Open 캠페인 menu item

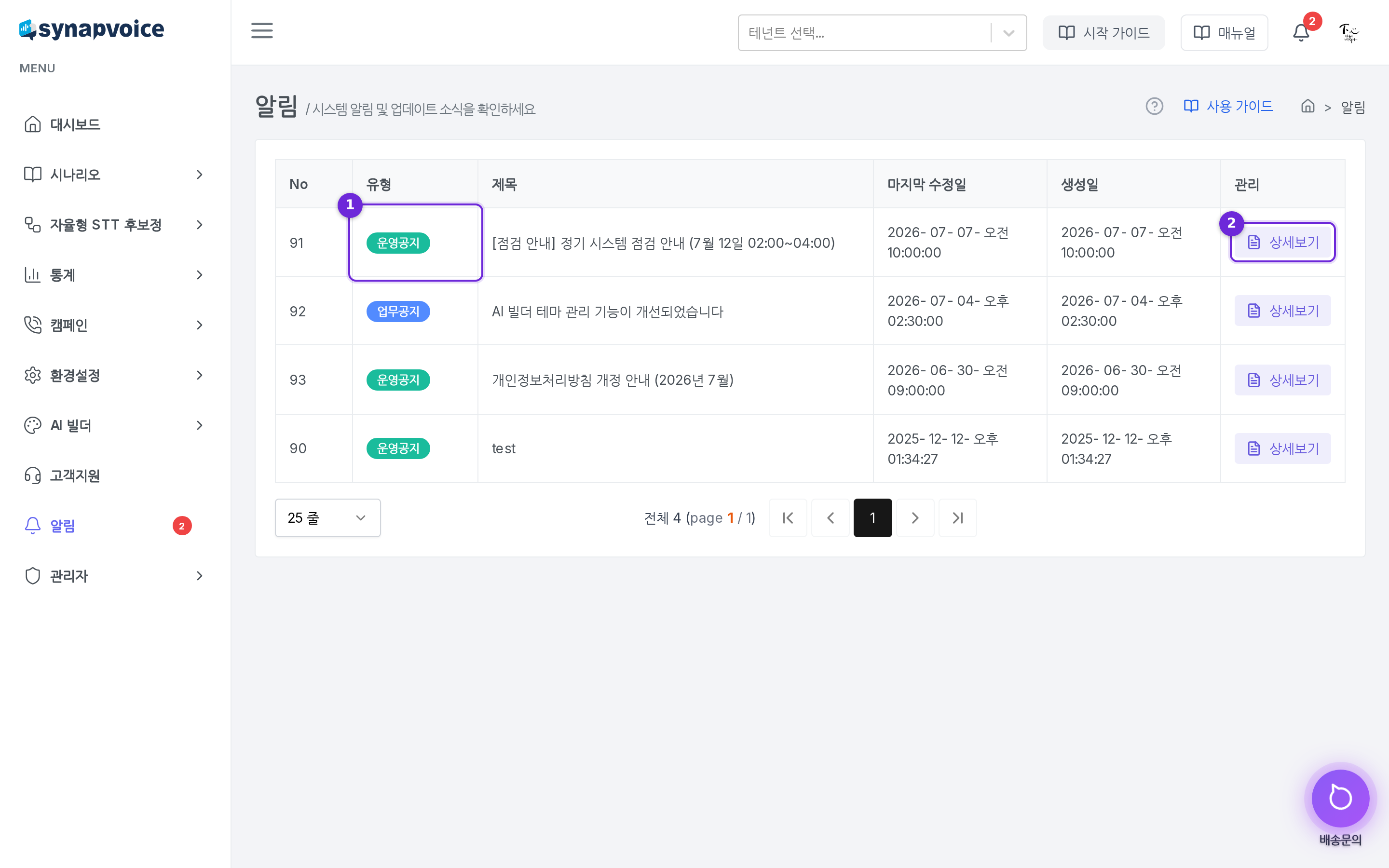(x=115, y=325)
